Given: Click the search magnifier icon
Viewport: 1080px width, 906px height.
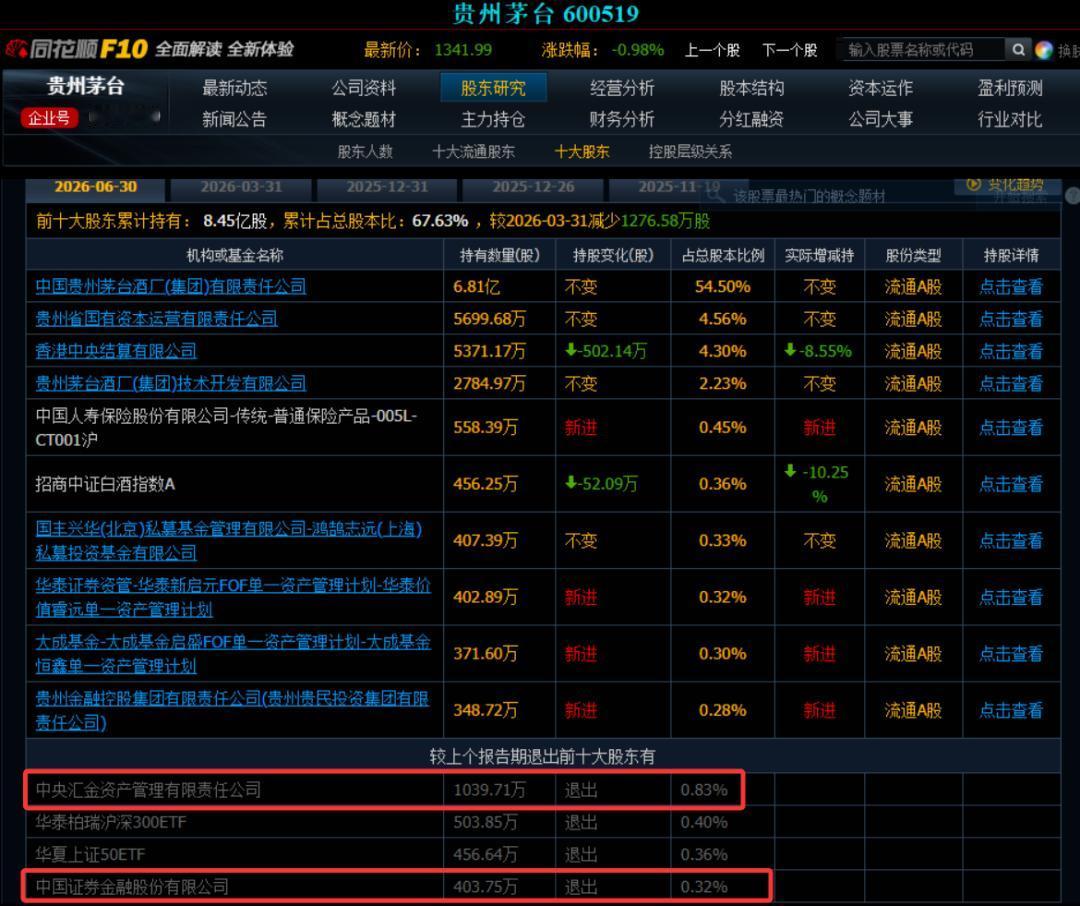Looking at the screenshot, I should [1018, 50].
